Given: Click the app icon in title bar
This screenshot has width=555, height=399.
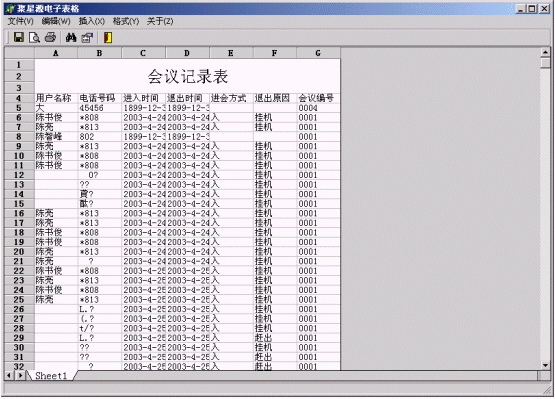Looking at the screenshot, I should pyautogui.click(x=10, y=8).
